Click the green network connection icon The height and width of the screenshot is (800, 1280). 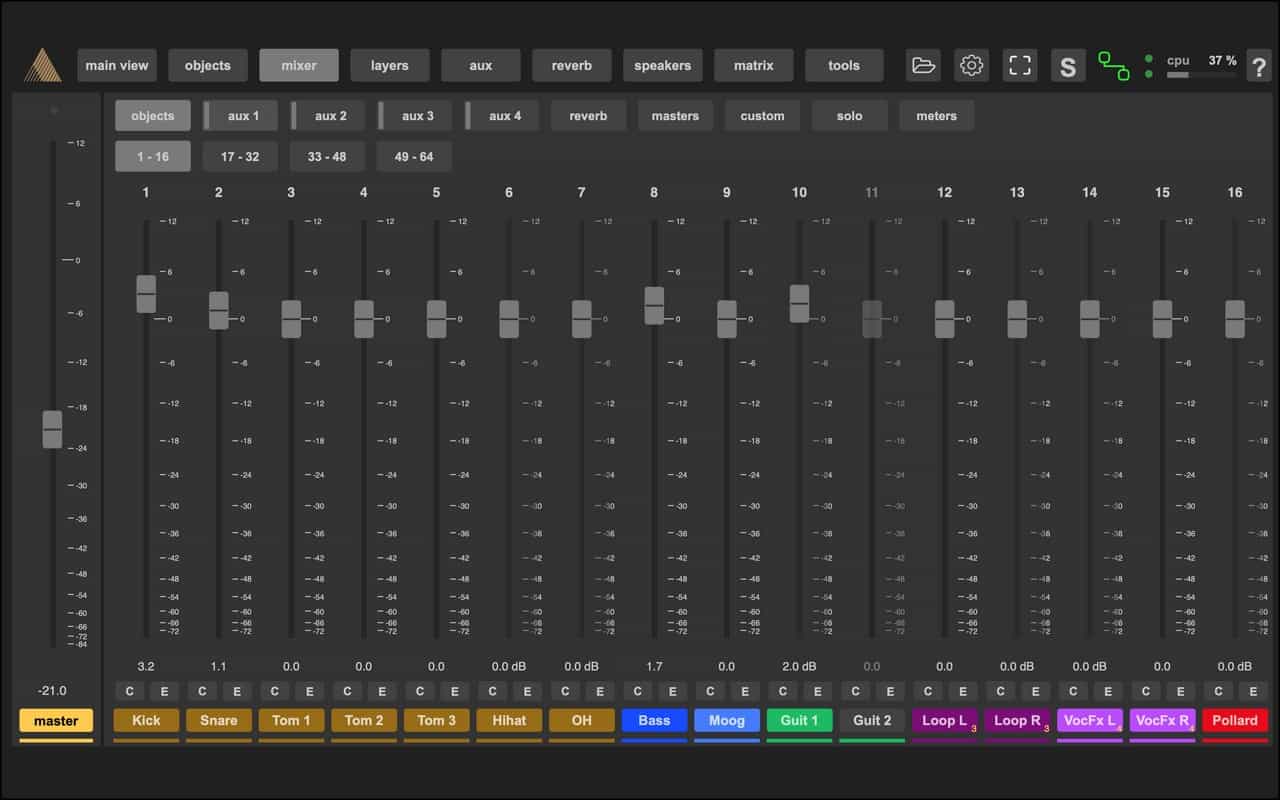click(x=1113, y=66)
